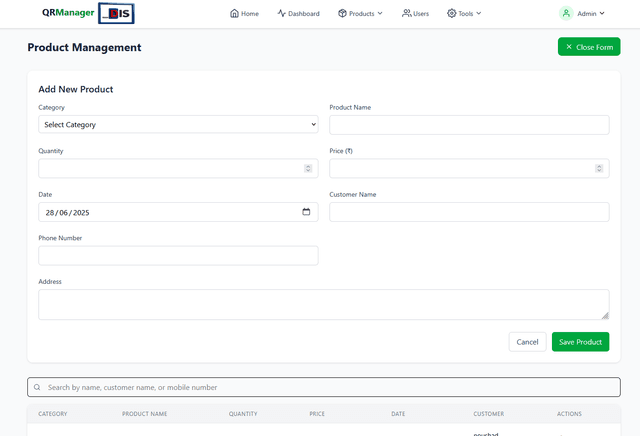Focus the Product Name input field
Viewport: 640px width, 436px height.
pyautogui.click(x=469, y=125)
